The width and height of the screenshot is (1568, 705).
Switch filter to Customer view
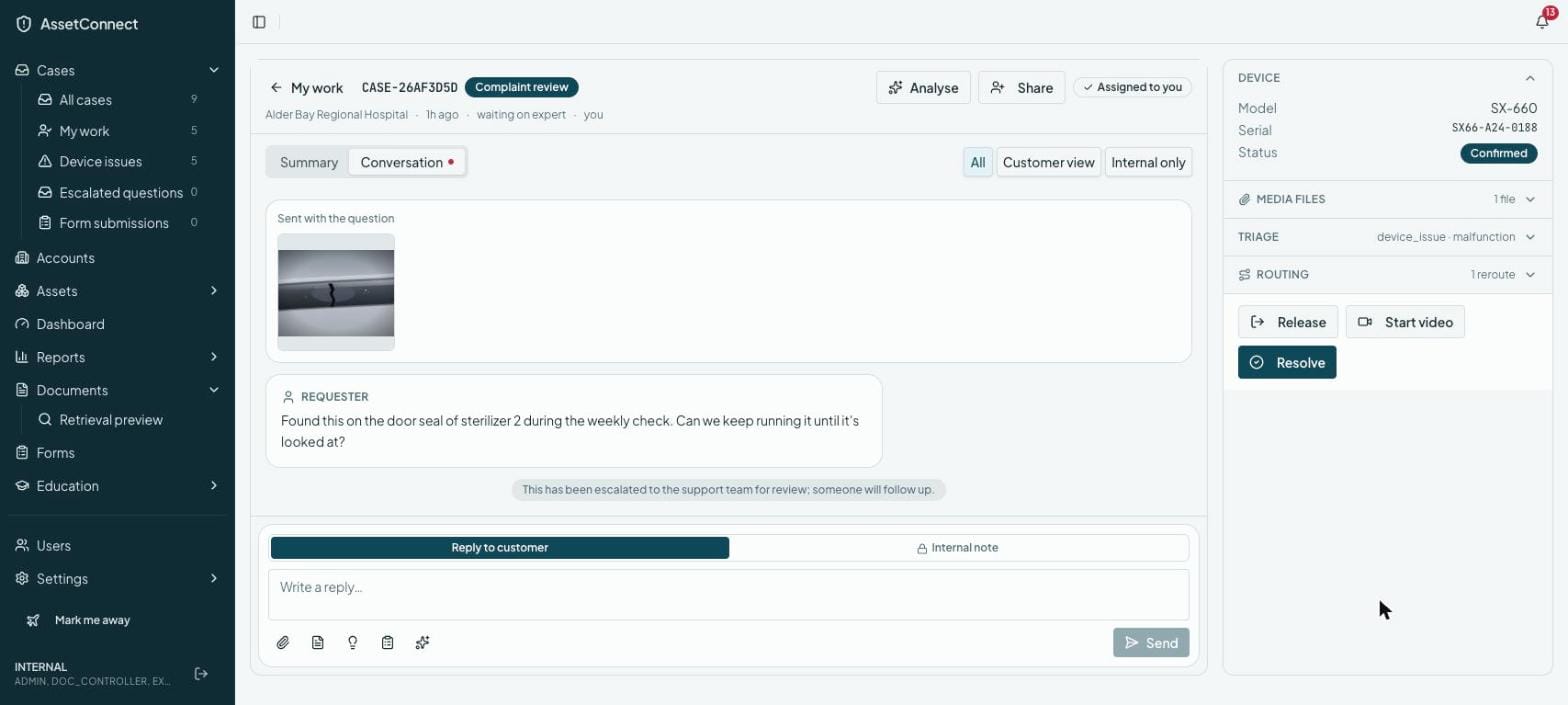[1048, 162]
